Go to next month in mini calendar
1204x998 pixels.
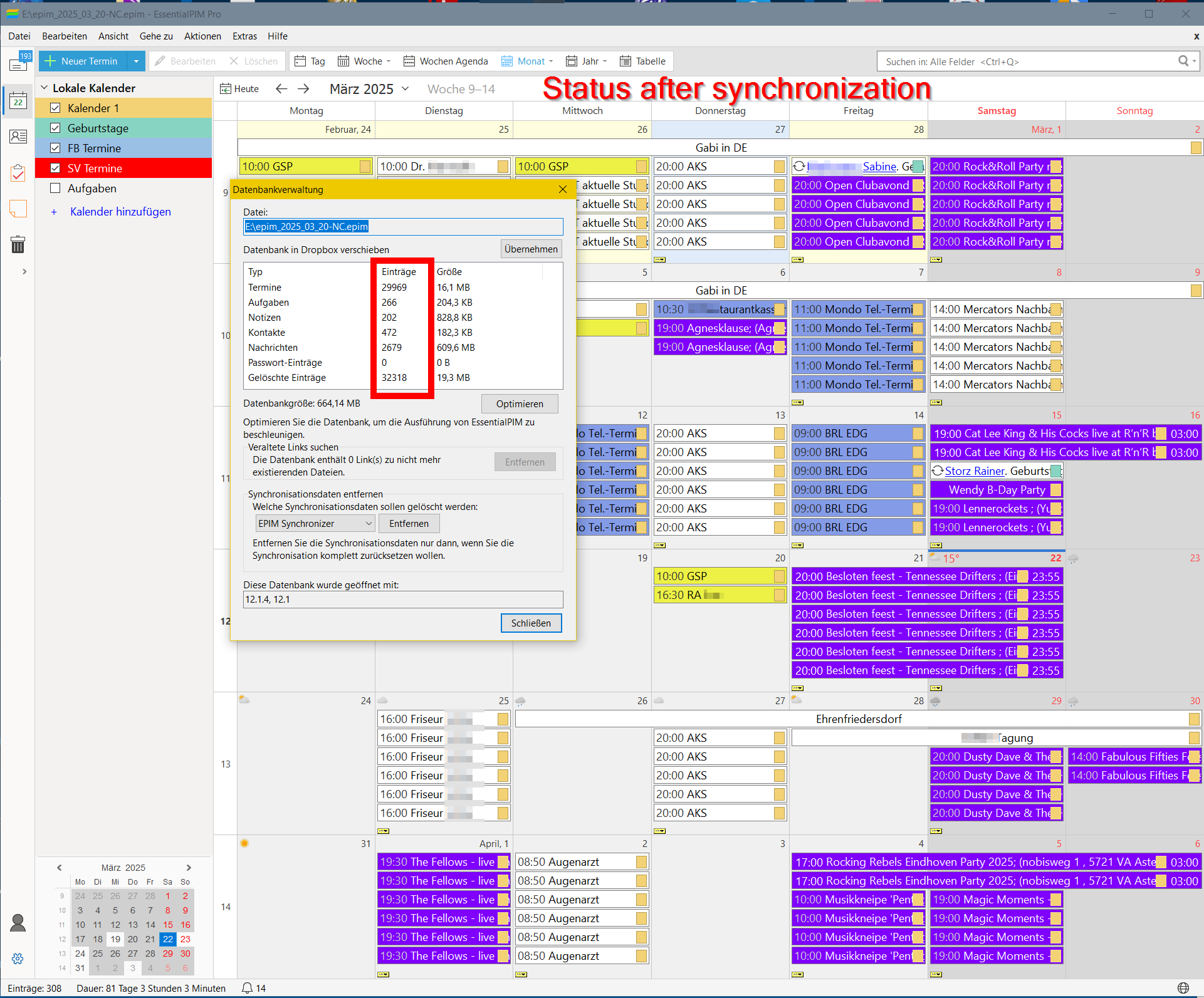189,867
